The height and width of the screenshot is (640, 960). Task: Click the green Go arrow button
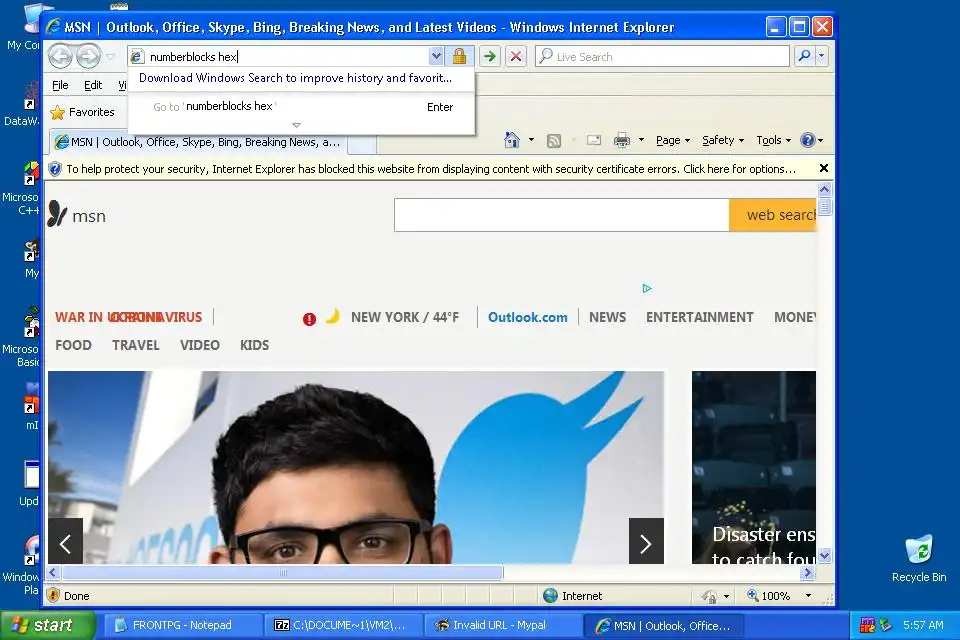(490, 56)
